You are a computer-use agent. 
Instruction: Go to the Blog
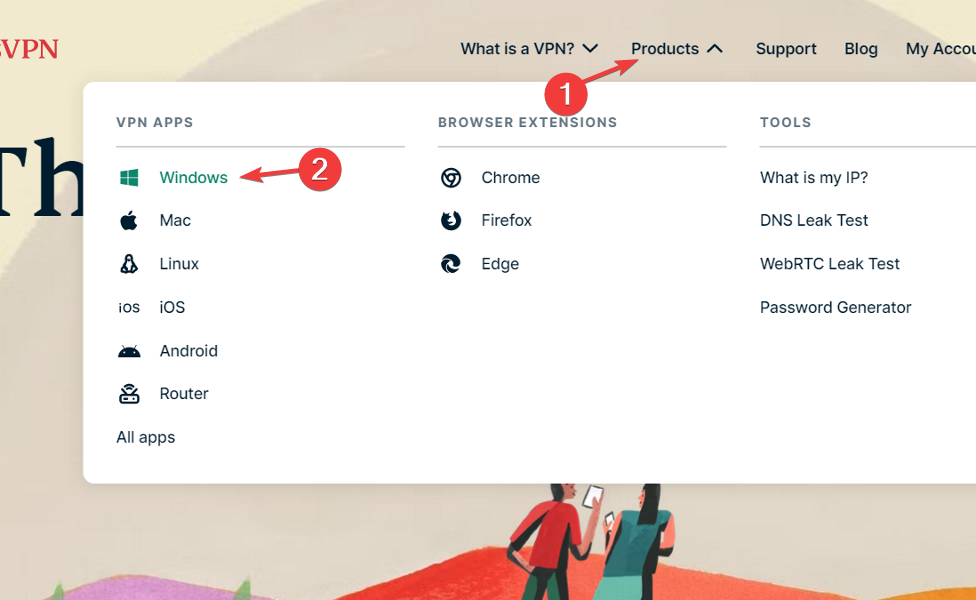861,49
